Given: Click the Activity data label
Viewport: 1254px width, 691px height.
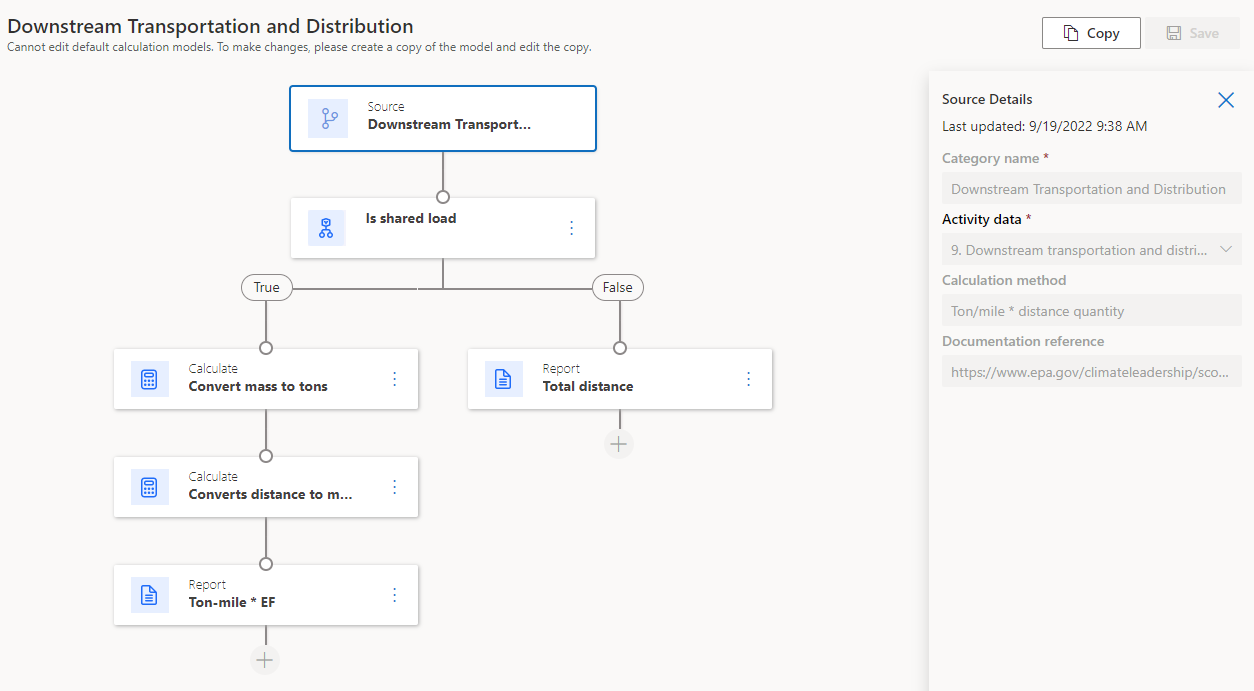Looking at the screenshot, I should tap(982, 219).
